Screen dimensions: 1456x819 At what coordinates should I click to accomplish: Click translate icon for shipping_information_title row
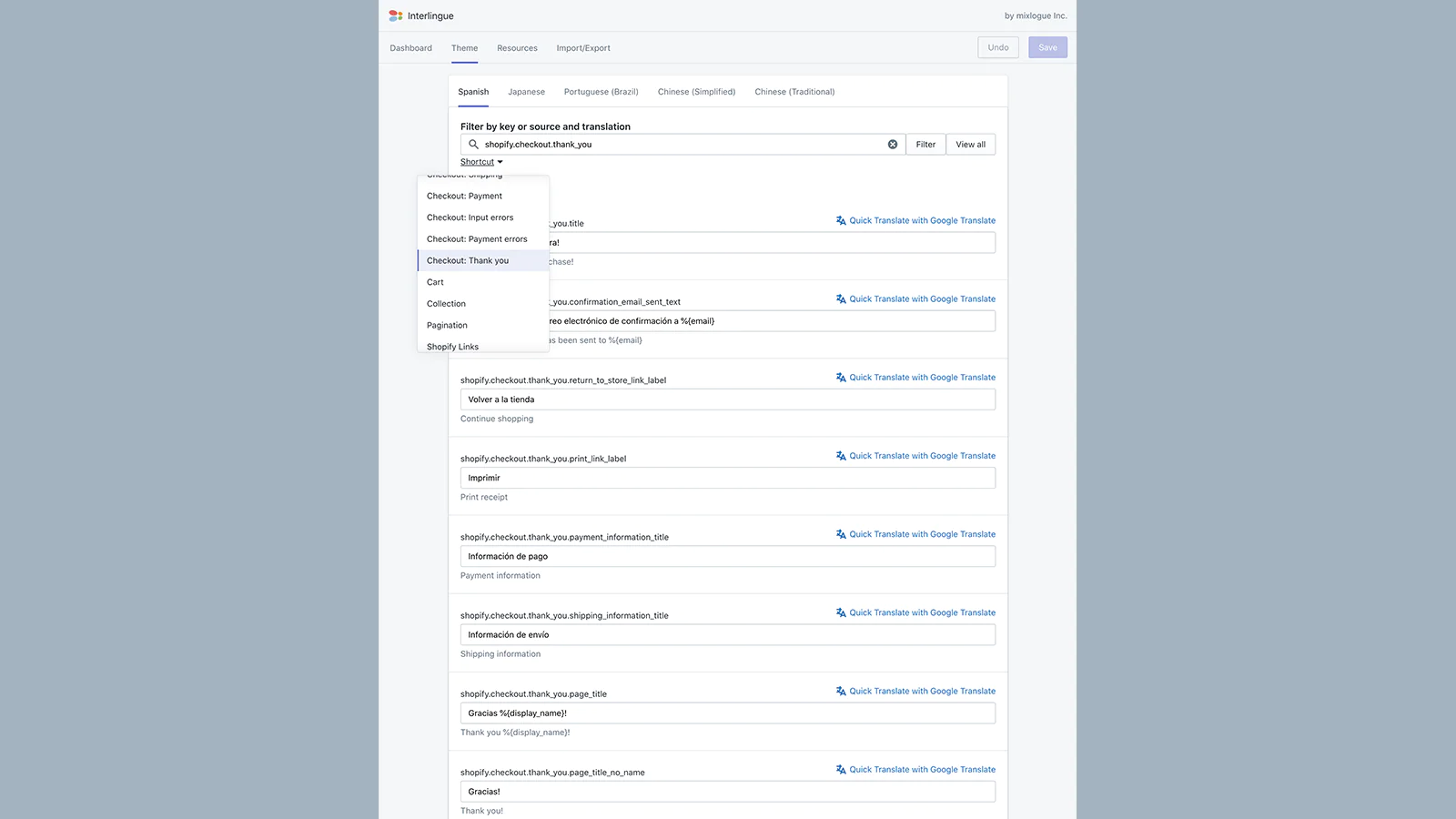coord(841,612)
